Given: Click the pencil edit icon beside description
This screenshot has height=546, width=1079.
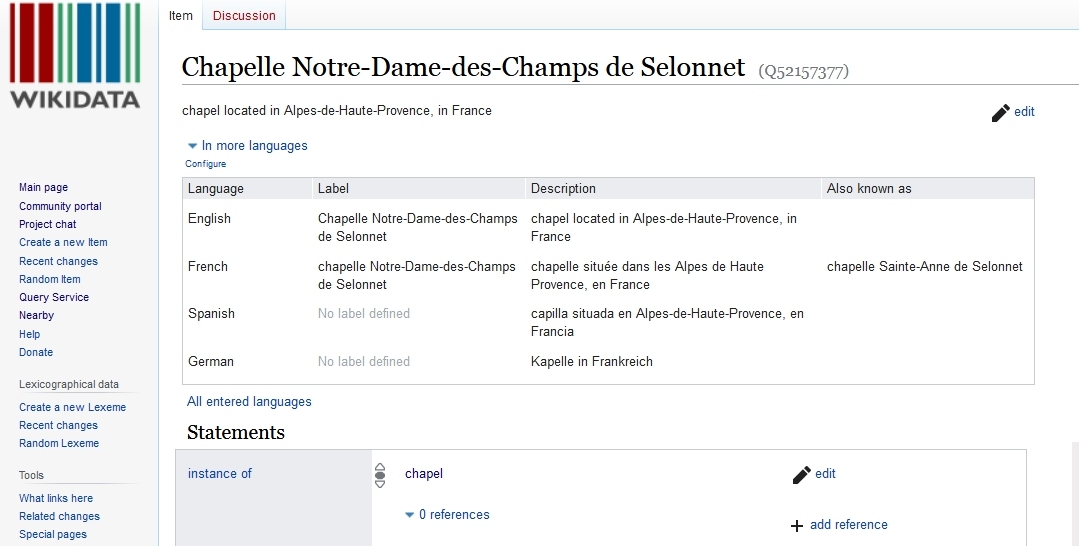Looking at the screenshot, I should [1000, 112].
